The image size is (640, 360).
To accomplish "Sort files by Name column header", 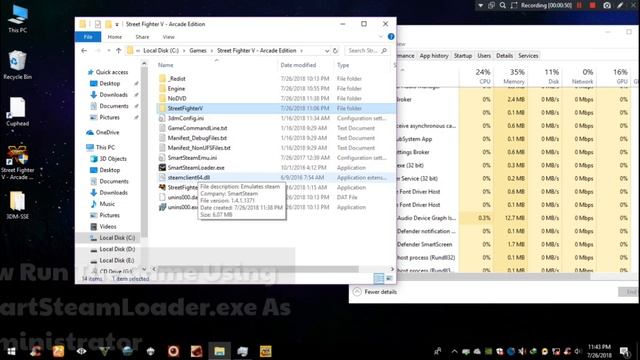I will tap(216, 65).
